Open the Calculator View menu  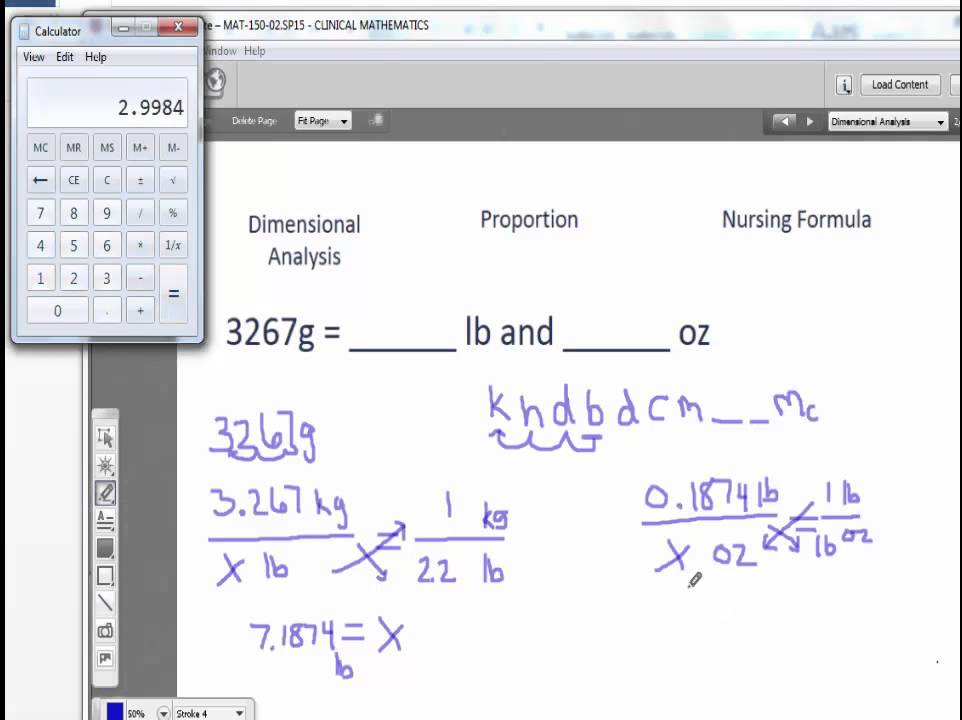(34, 57)
